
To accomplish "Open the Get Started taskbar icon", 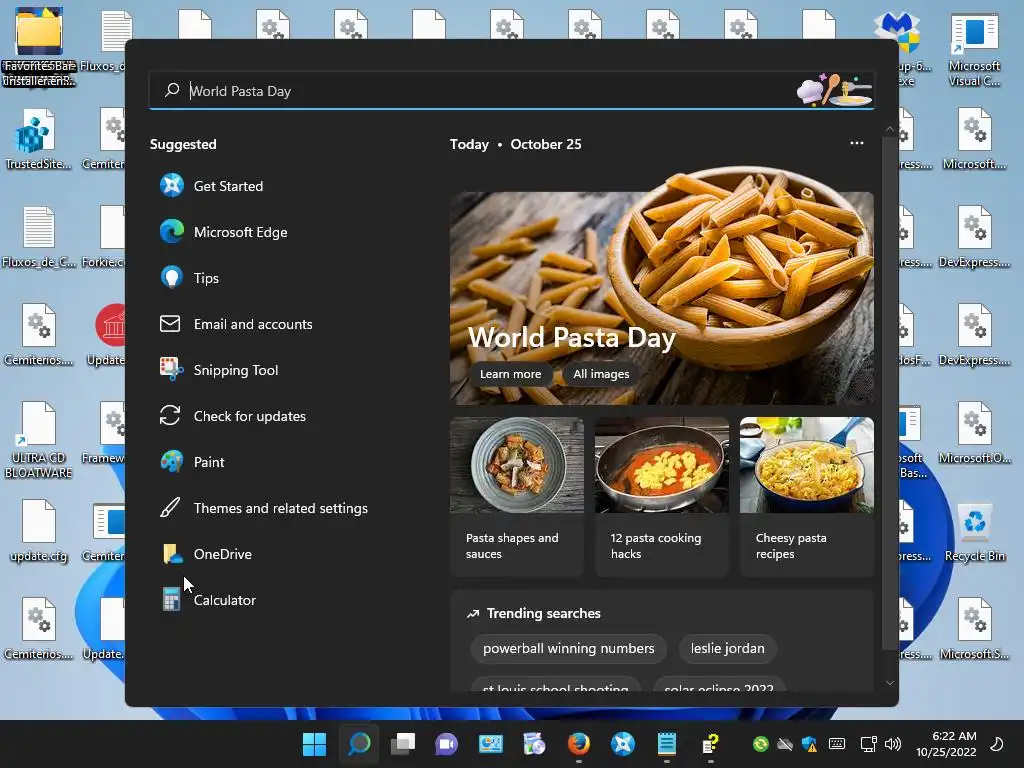I will click(622, 744).
